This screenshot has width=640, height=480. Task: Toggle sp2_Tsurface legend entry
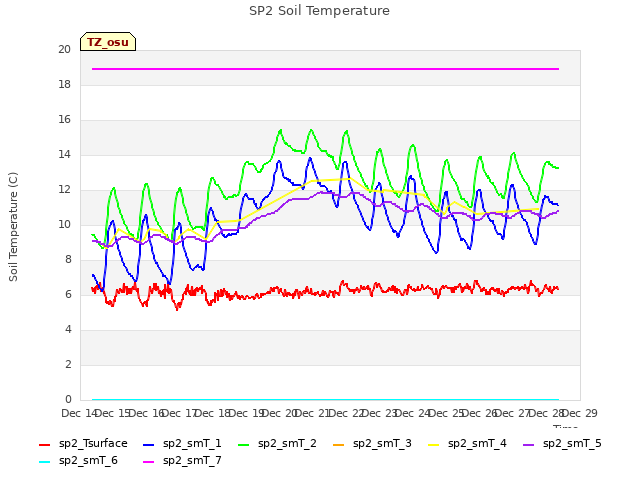pyautogui.click(x=83, y=444)
